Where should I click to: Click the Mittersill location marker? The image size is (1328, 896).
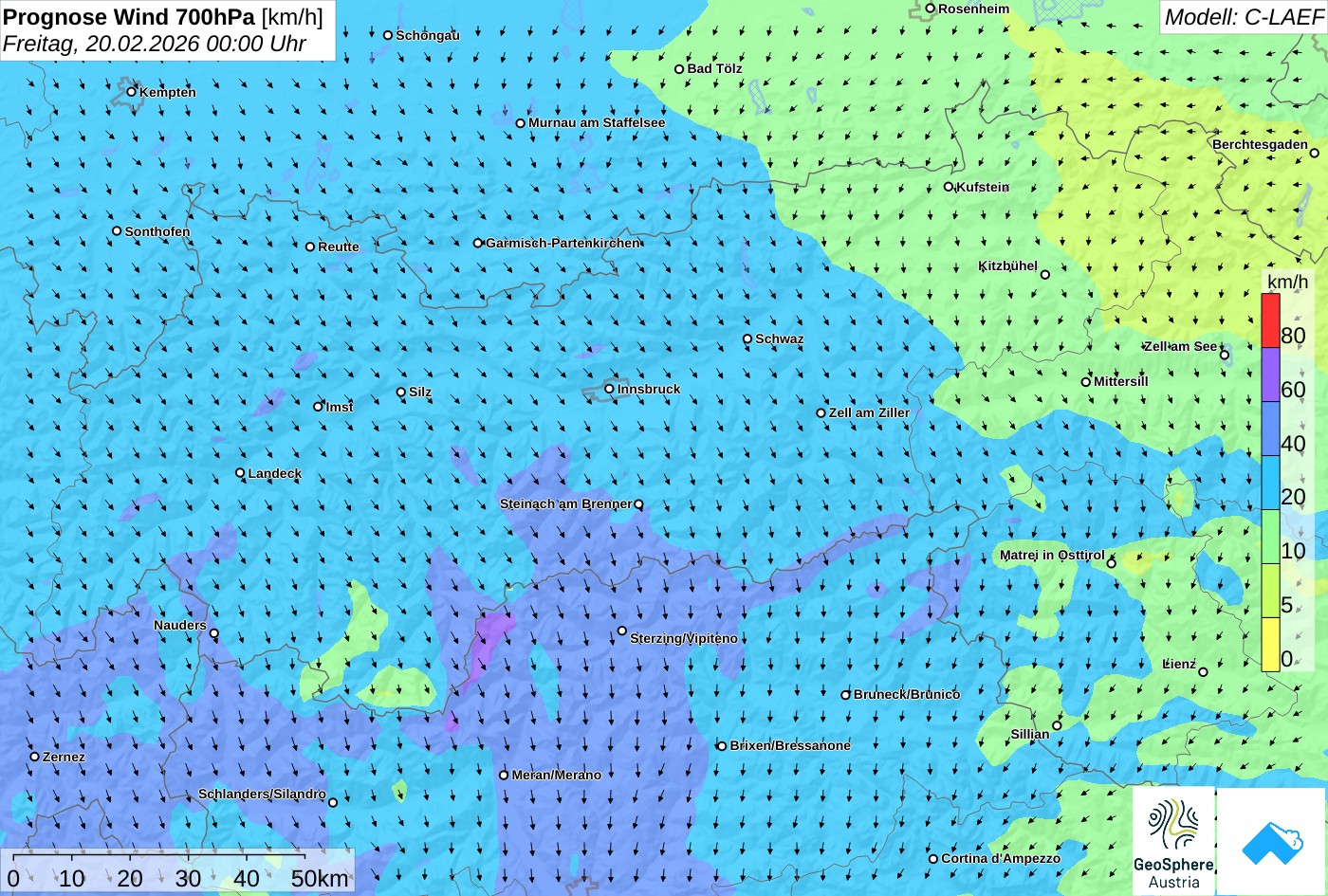coord(1086,382)
